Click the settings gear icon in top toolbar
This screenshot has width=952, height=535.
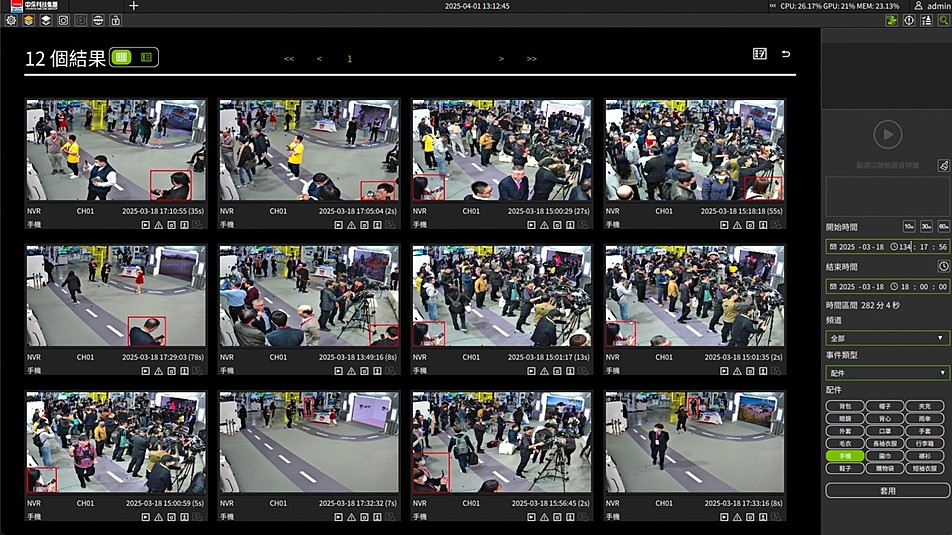[x=12, y=20]
